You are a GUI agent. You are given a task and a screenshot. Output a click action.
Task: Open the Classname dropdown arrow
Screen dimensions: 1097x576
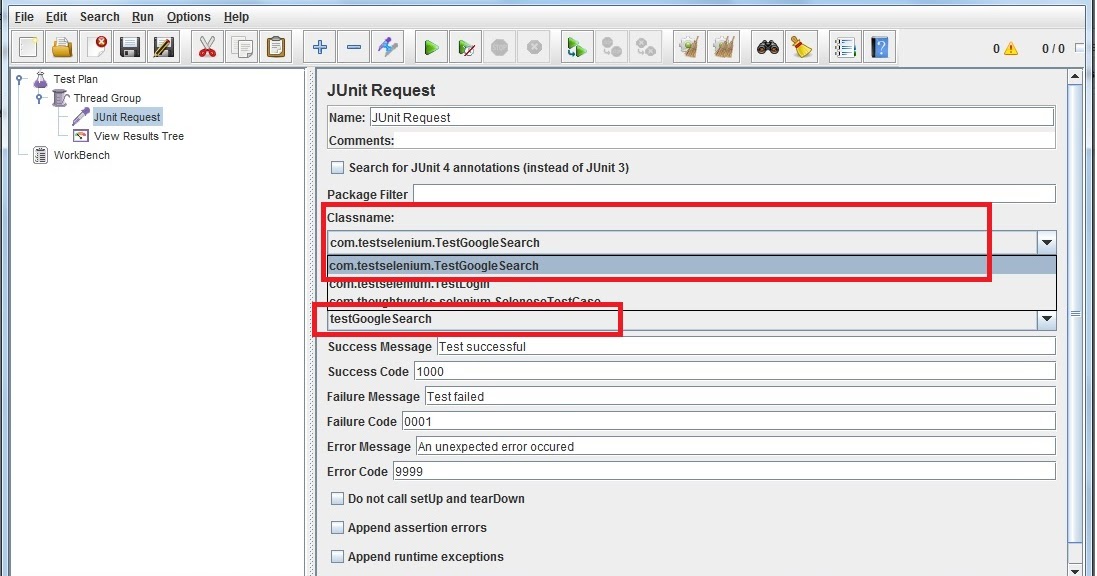1047,242
